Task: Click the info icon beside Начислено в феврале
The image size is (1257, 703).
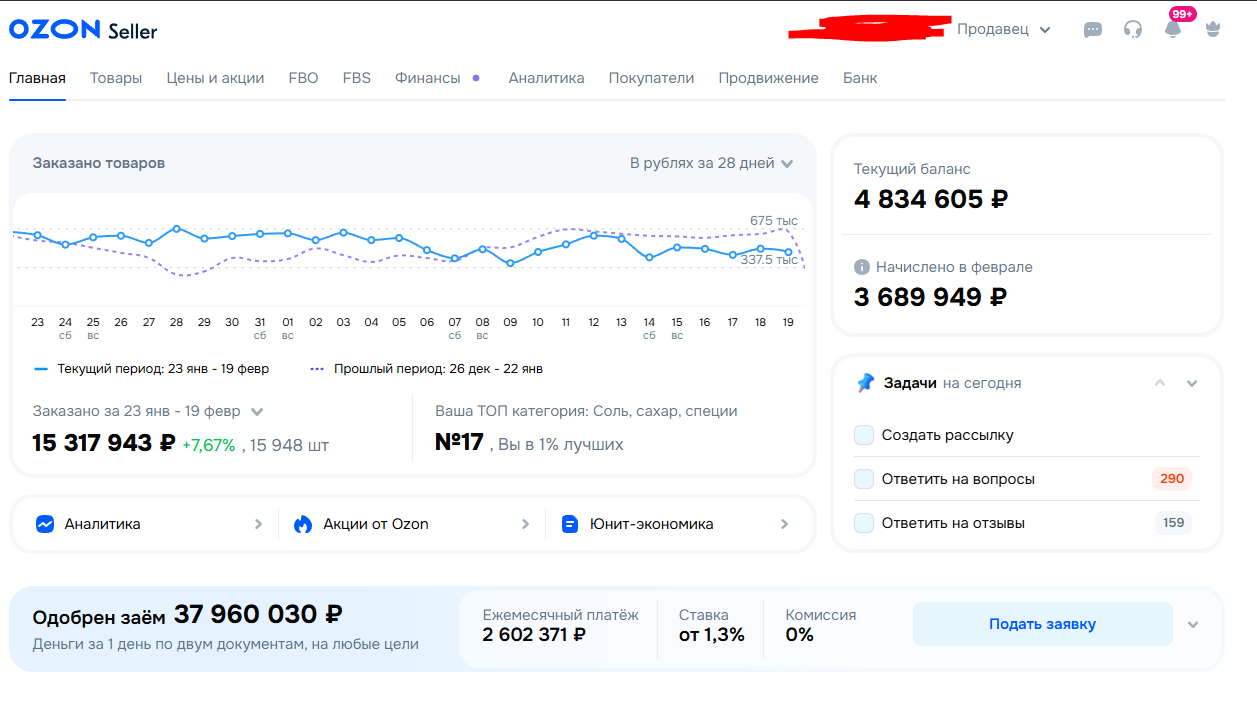Action: pyautogui.click(x=861, y=267)
